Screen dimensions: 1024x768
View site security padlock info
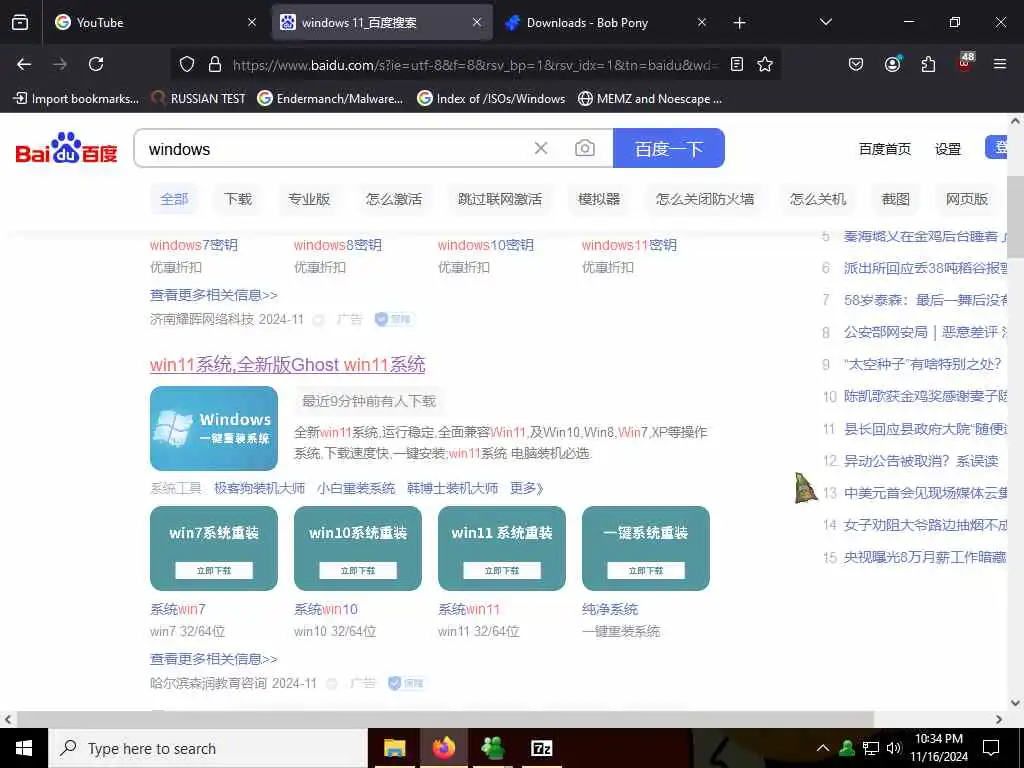[215, 64]
